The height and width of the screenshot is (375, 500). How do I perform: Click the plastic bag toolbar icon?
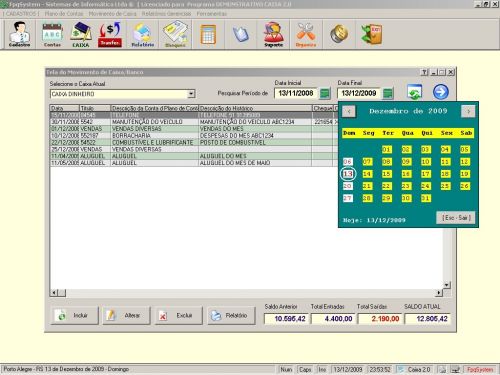(241, 34)
